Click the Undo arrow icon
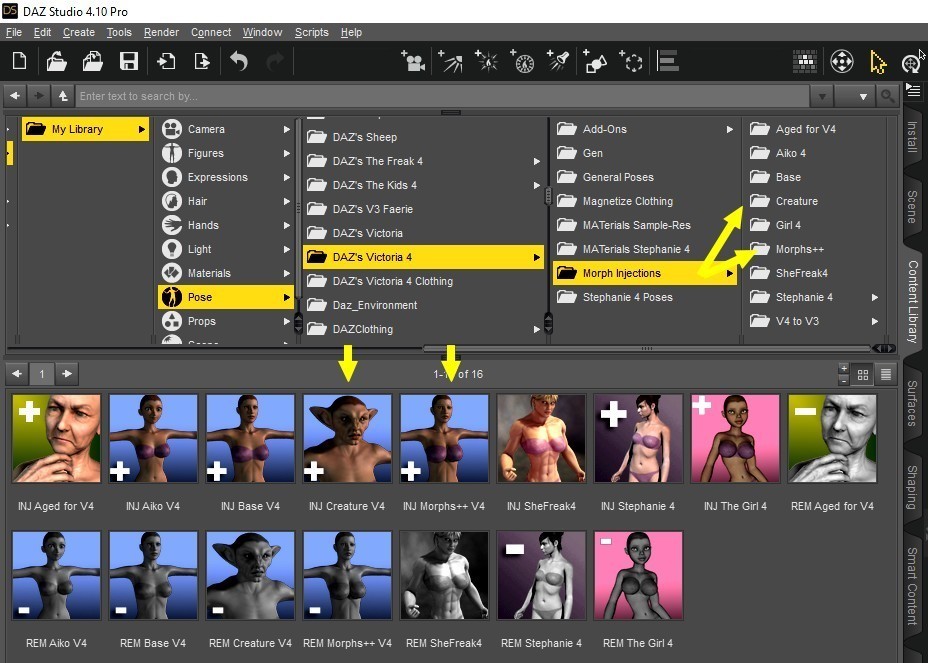 click(x=239, y=61)
